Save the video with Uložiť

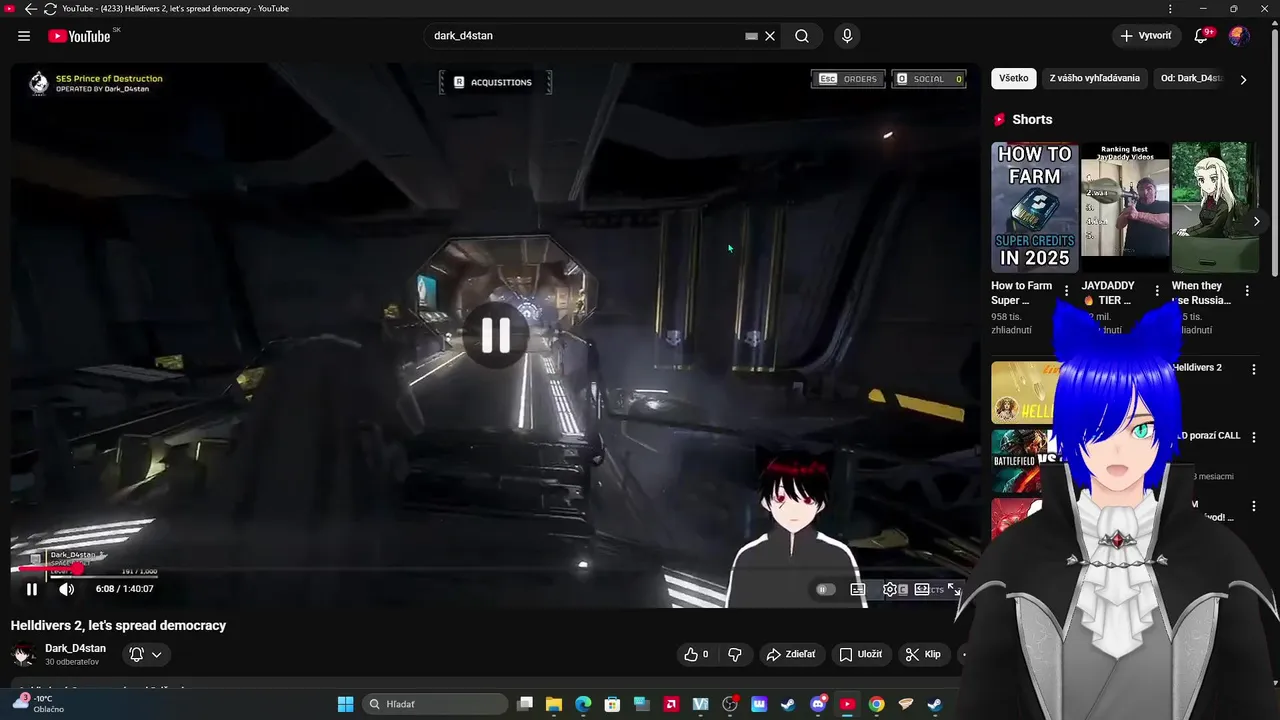[860, 654]
